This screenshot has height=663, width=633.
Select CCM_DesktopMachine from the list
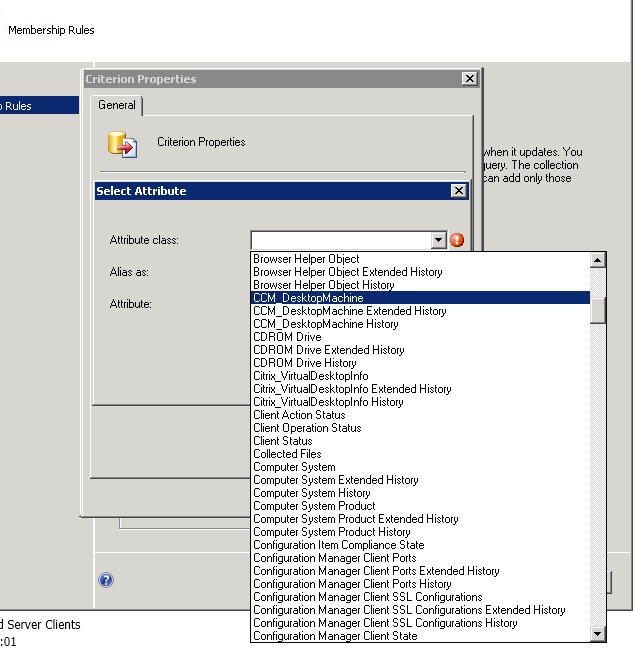click(308, 298)
